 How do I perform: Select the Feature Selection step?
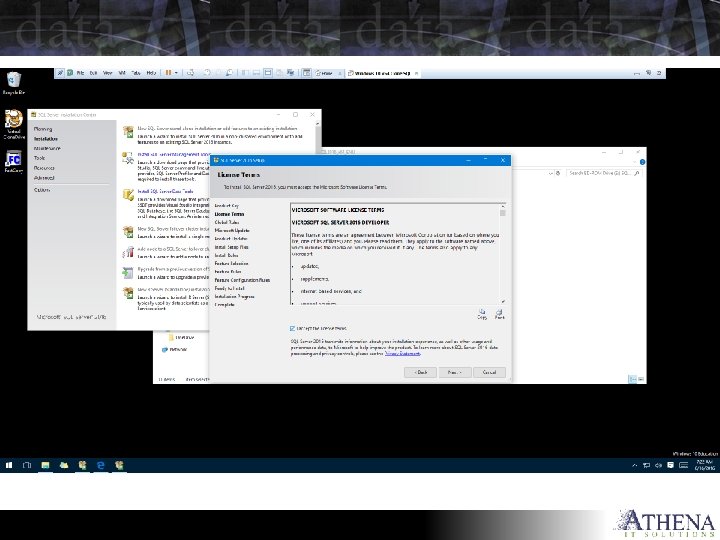pos(231,264)
